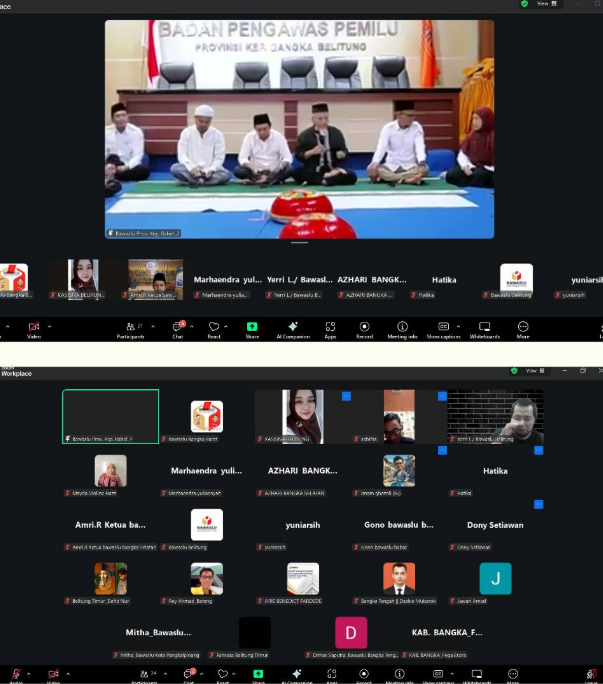Open Participants panel in the upper meeting toolbar
The image size is (603, 684).
pos(130,329)
